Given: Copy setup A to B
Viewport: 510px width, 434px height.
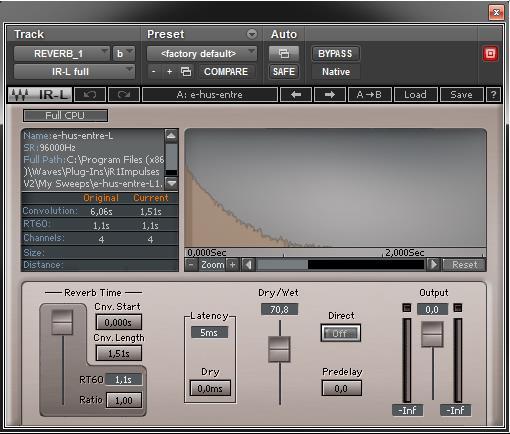Looking at the screenshot, I should pos(369,95).
